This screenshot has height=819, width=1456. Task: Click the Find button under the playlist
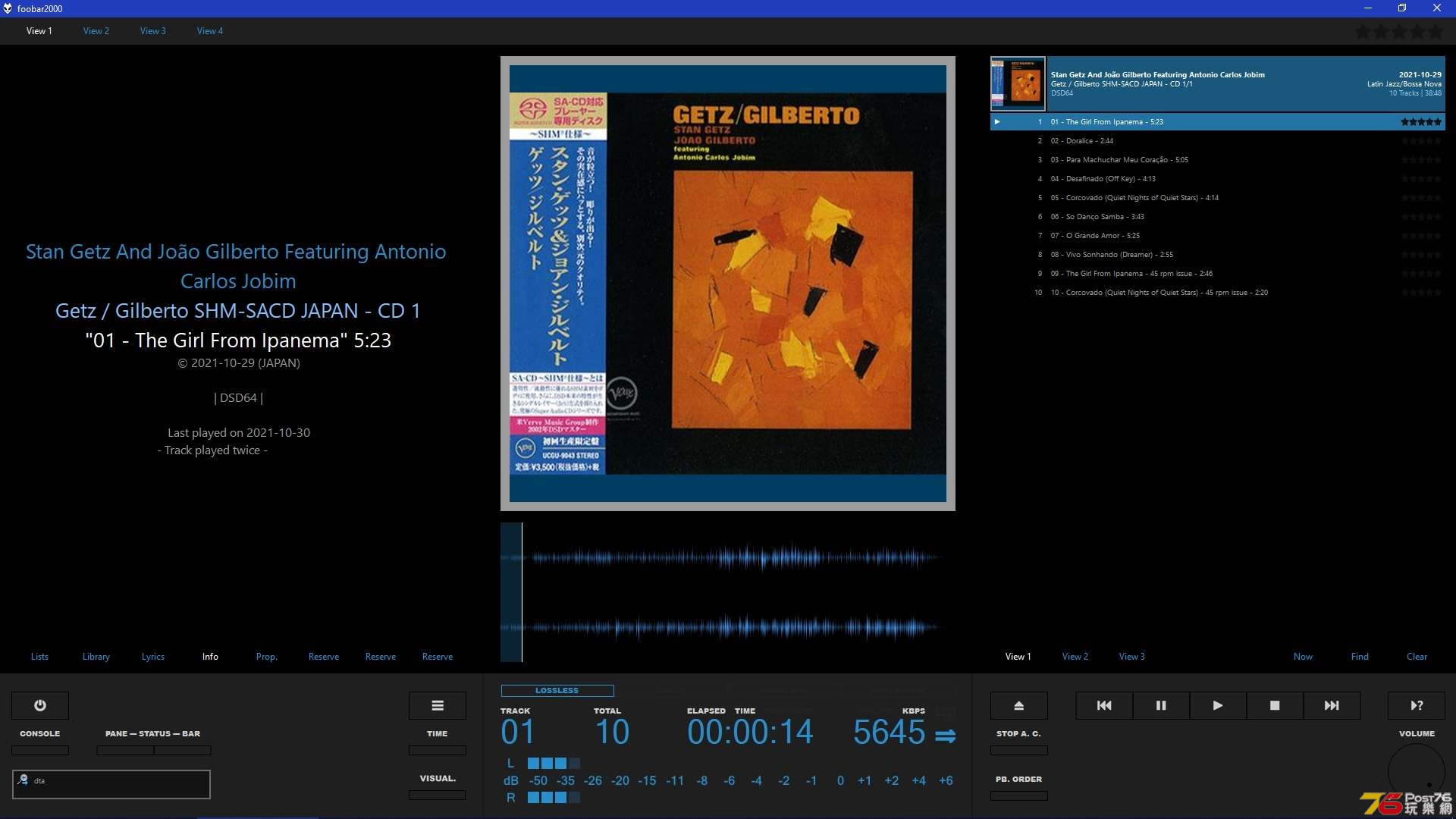[1360, 657]
